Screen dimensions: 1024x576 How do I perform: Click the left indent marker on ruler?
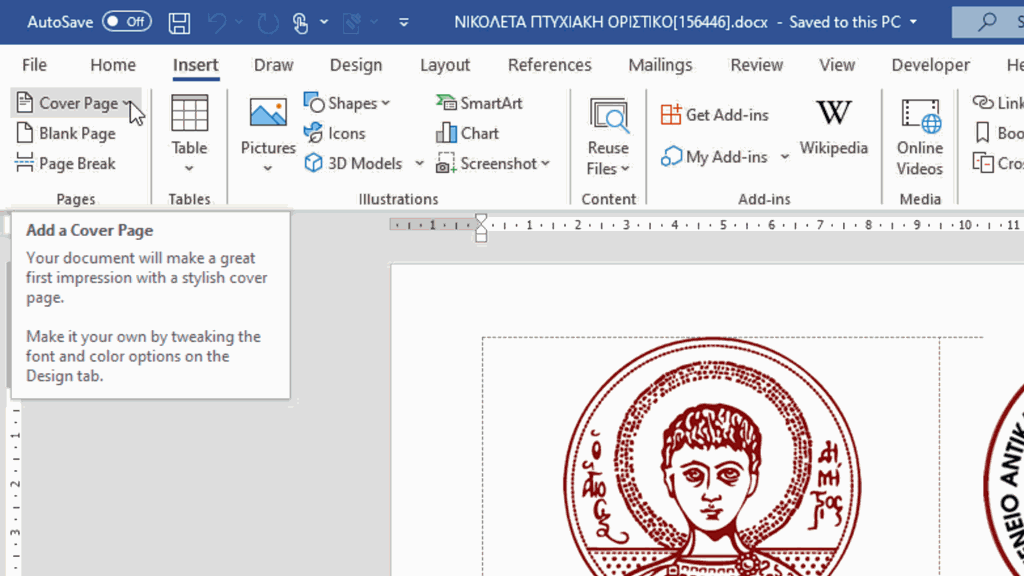click(481, 237)
